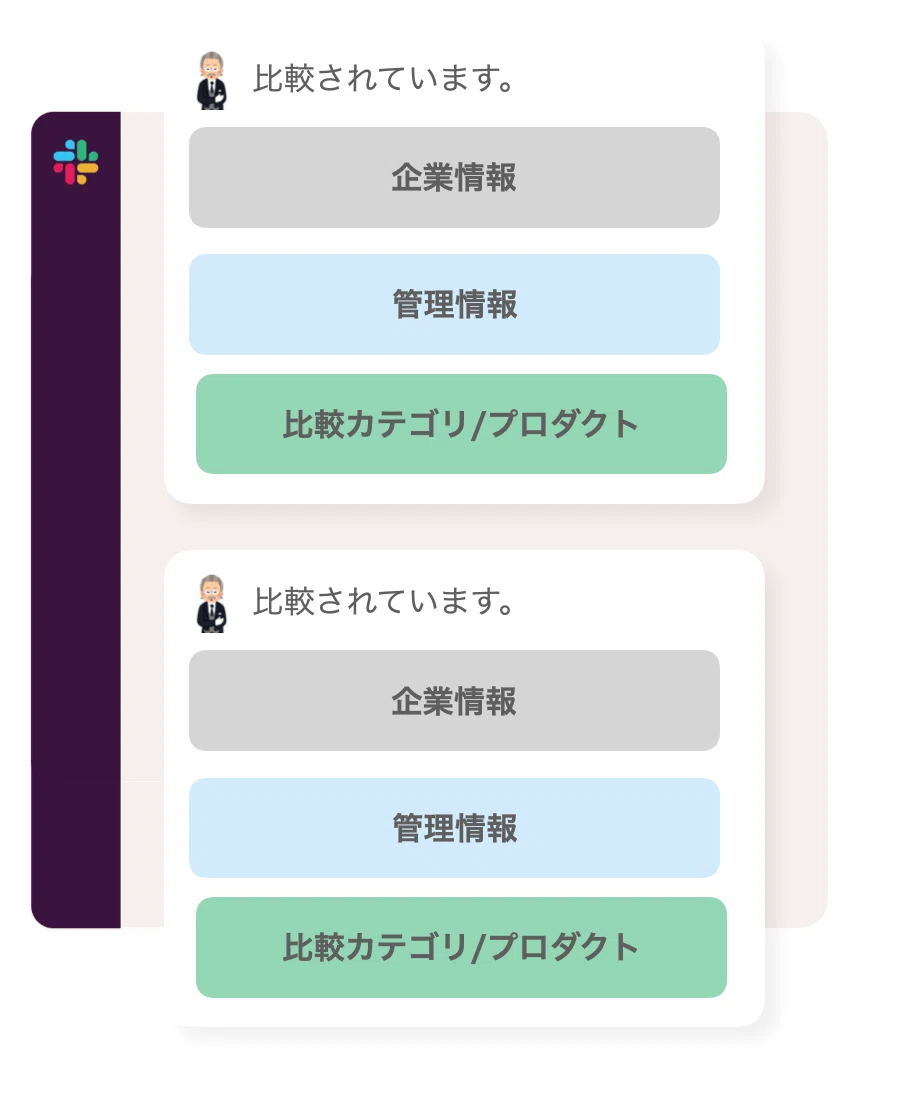
Task: Click the upper green 比較カテゴリ/プロダクト button
Action: click(x=461, y=424)
